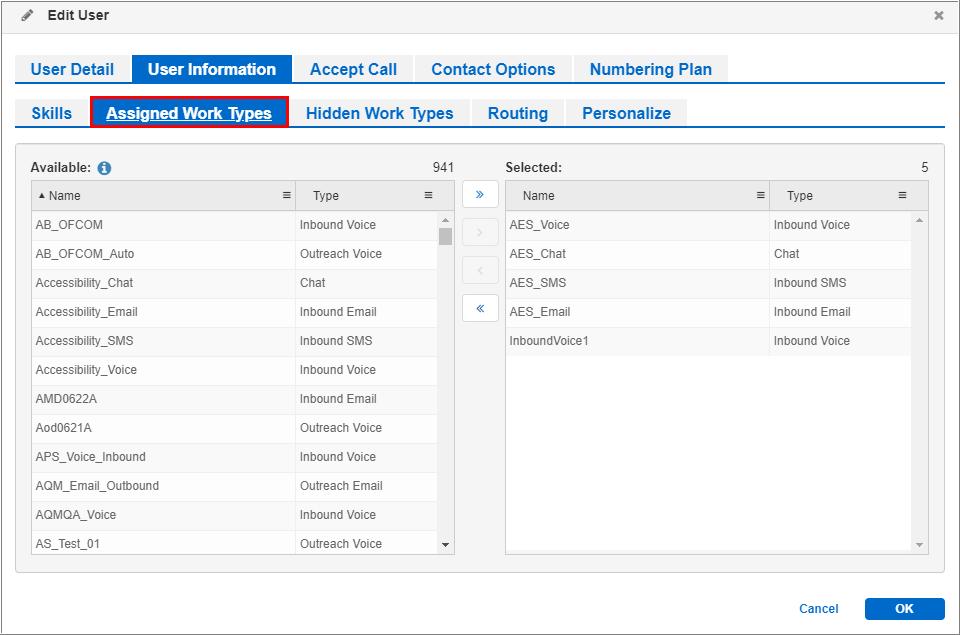960x635 pixels.
Task: Open the Name column menu in Selected list
Action: (x=759, y=195)
